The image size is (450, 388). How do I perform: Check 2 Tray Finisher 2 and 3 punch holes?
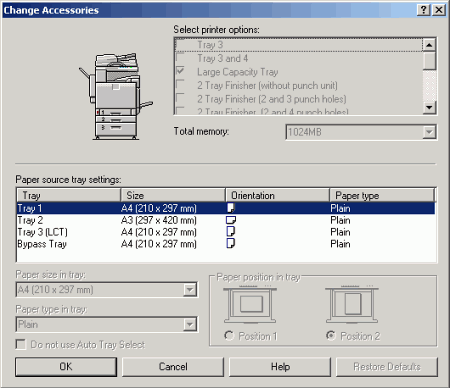180,99
